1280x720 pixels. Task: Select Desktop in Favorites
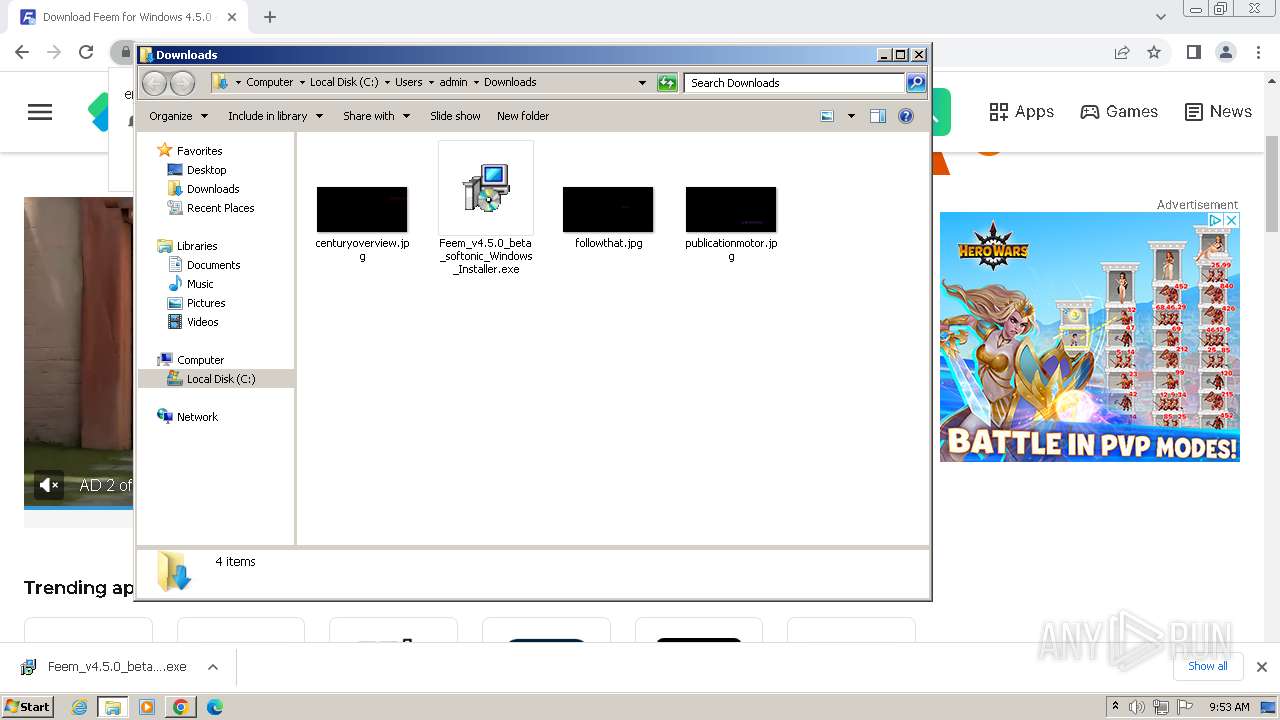206,170
